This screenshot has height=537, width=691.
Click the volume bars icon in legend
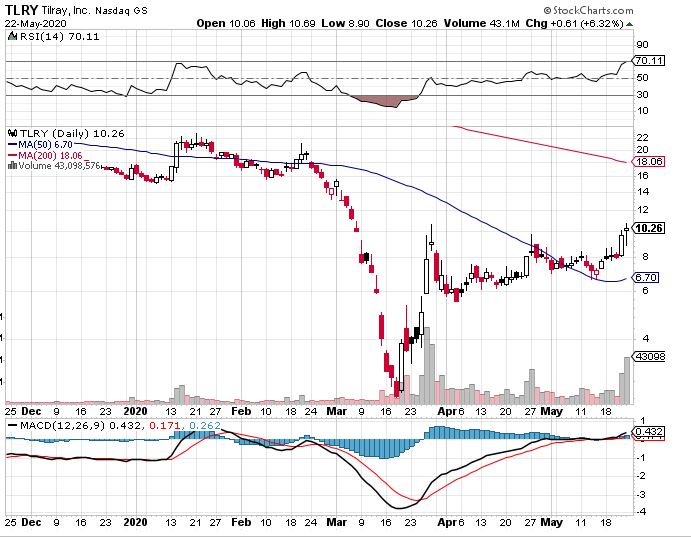click(13, 166)
